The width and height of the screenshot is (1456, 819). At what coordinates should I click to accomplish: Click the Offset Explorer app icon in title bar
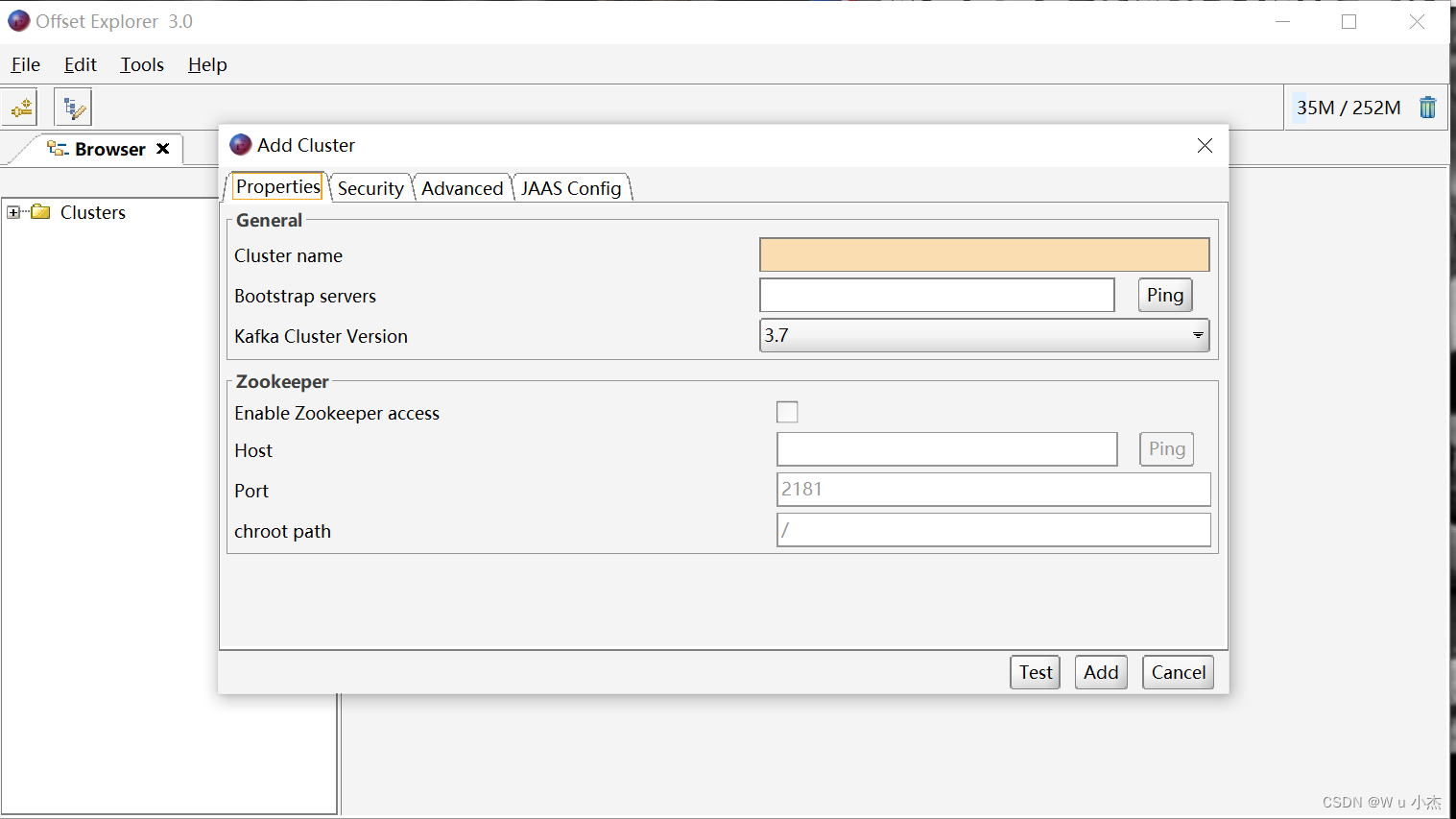click(19, 21)
